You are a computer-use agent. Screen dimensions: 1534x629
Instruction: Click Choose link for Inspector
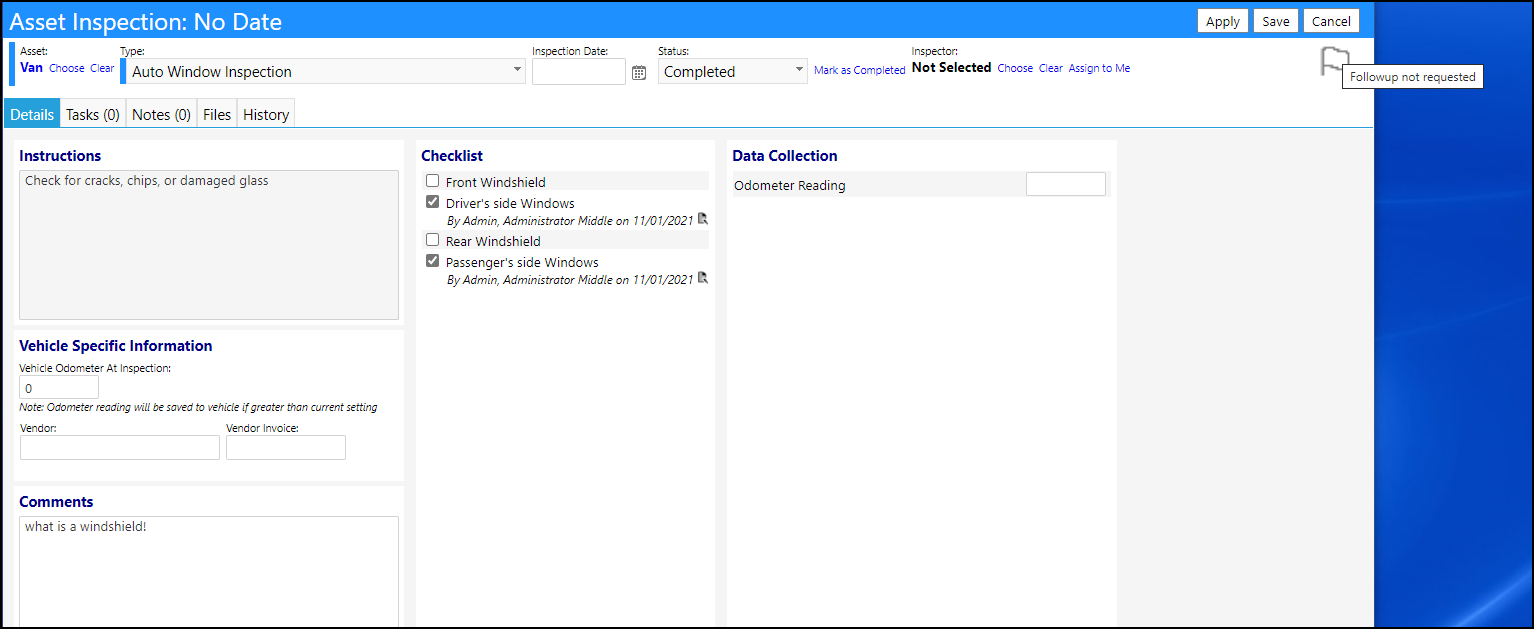(x=1015, y=68)
